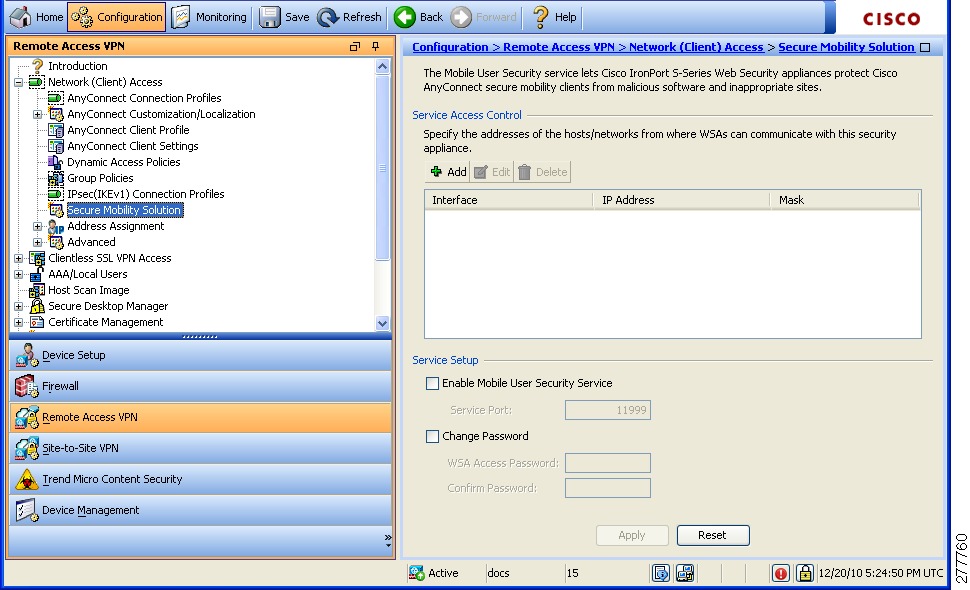Click the Confirm Password field

pos(607,488)
